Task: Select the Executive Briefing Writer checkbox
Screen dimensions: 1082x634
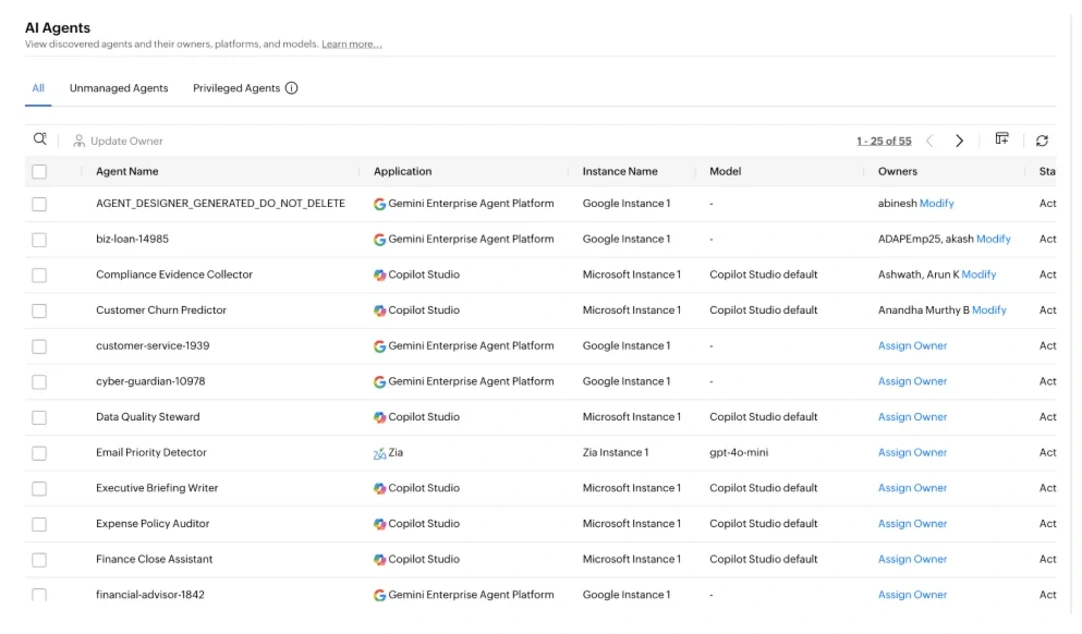Action: [39, 488]
